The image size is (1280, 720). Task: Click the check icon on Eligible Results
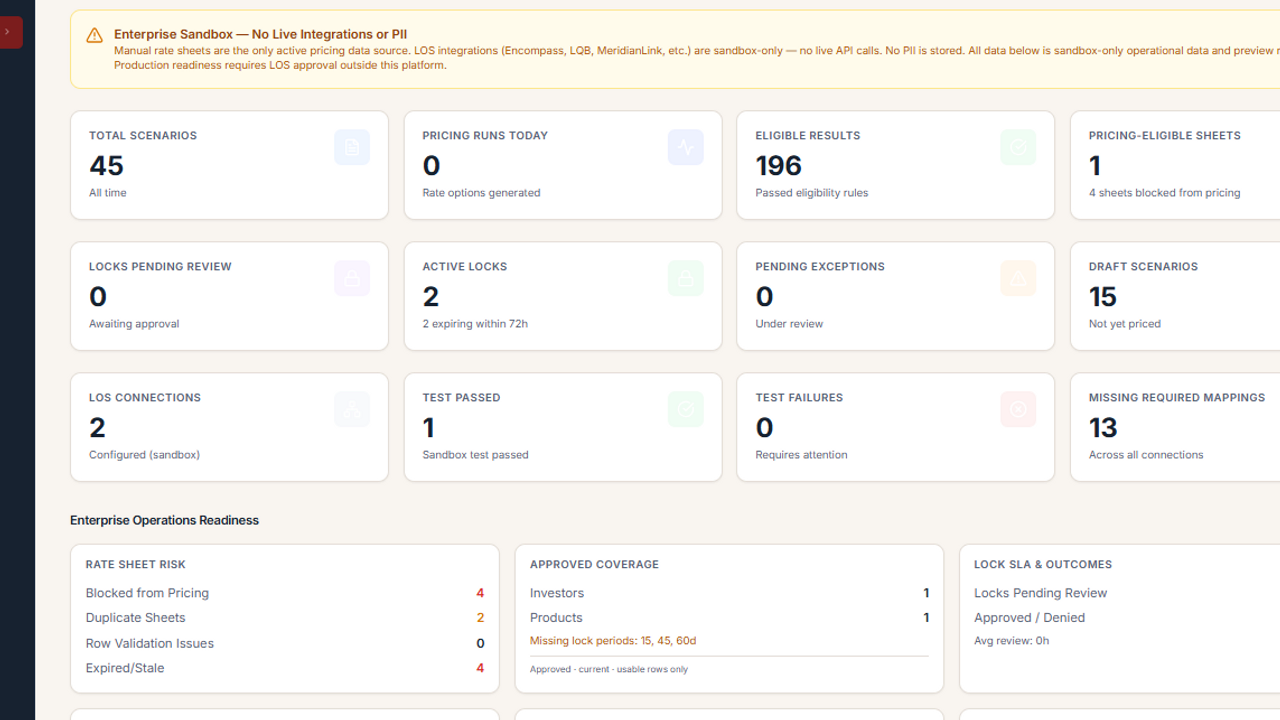pyautogui.click(x=1018, y=147)
